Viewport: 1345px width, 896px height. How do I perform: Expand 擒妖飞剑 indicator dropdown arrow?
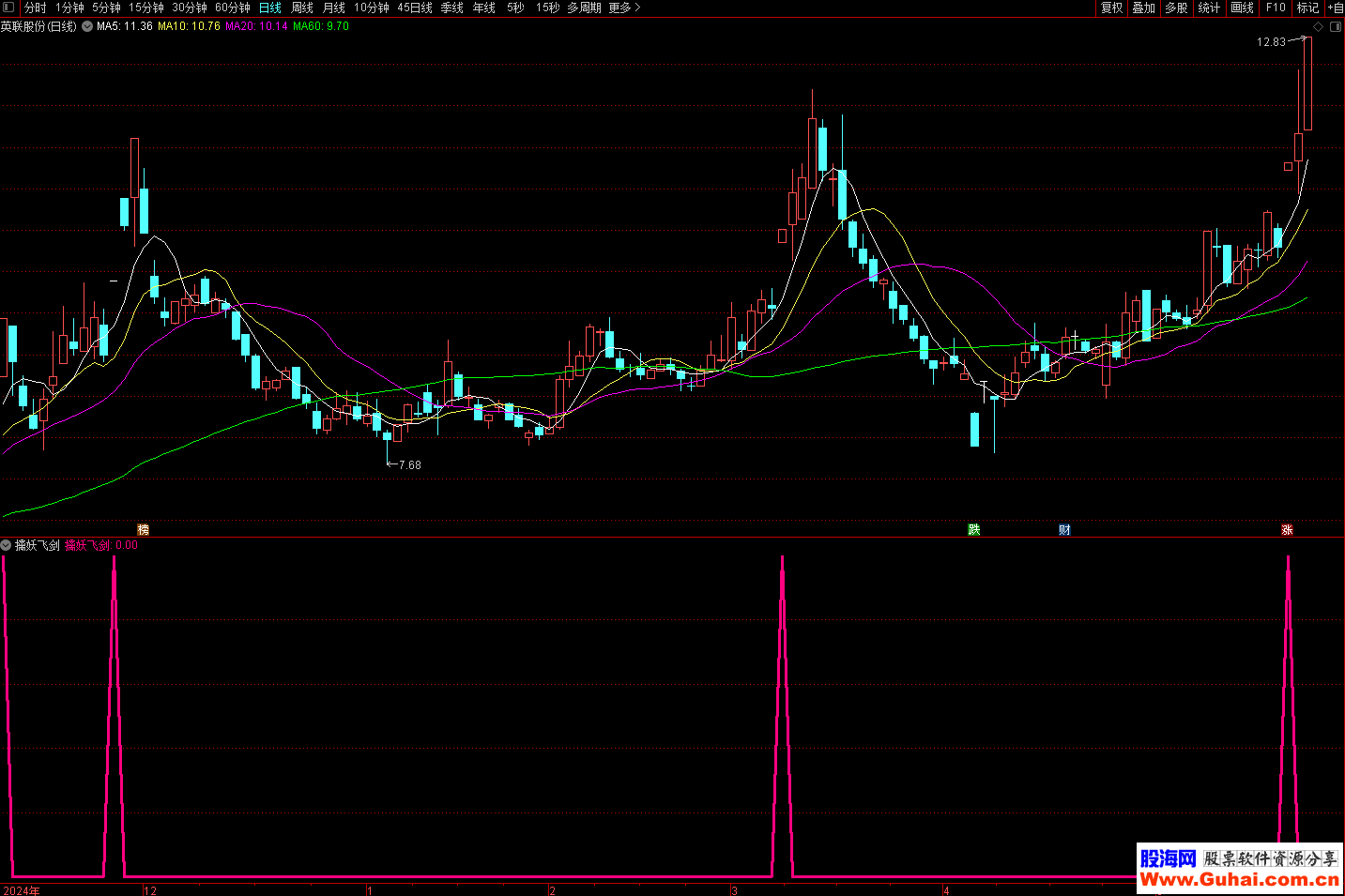(6, 545)
